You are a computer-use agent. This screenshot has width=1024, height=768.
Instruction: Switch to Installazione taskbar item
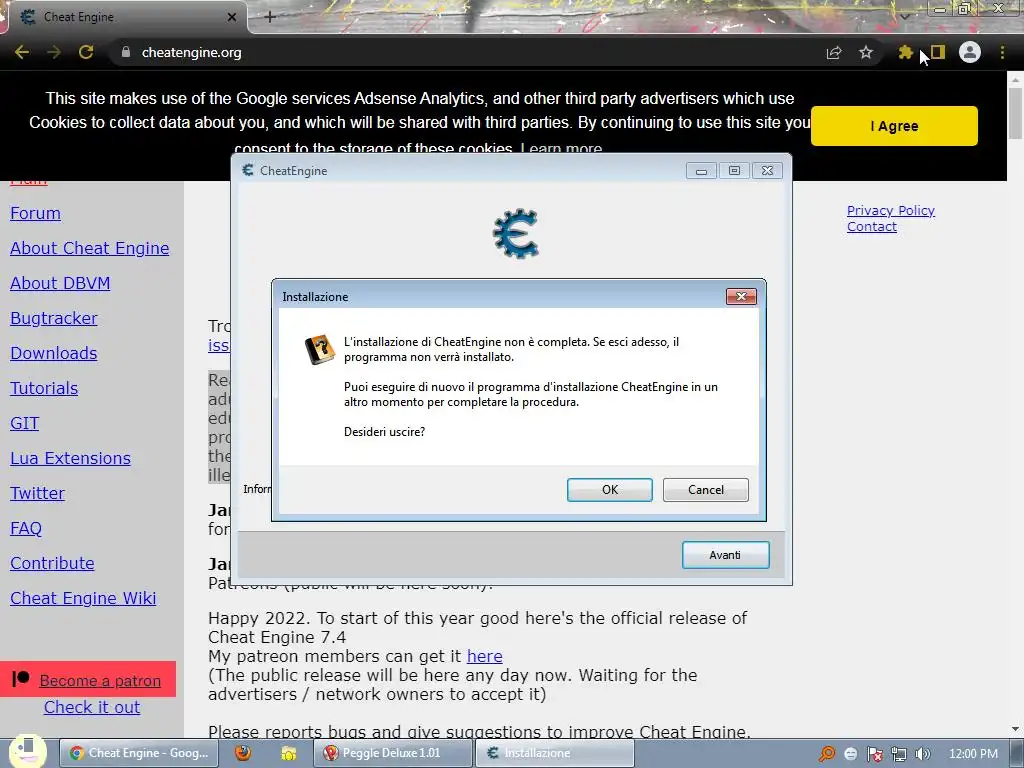[554, 753]
